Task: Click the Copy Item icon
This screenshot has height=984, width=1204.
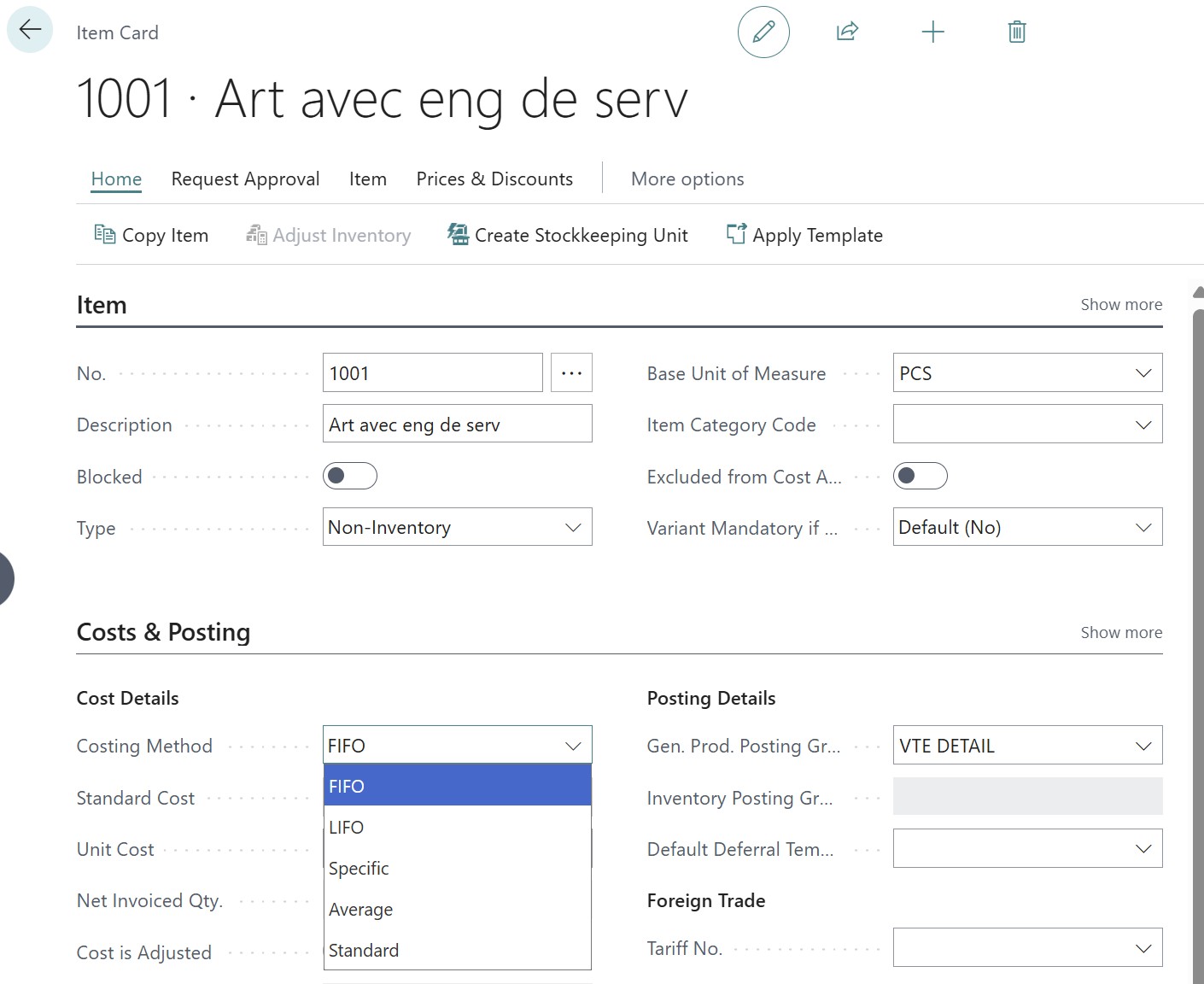Action: [105, 235]
